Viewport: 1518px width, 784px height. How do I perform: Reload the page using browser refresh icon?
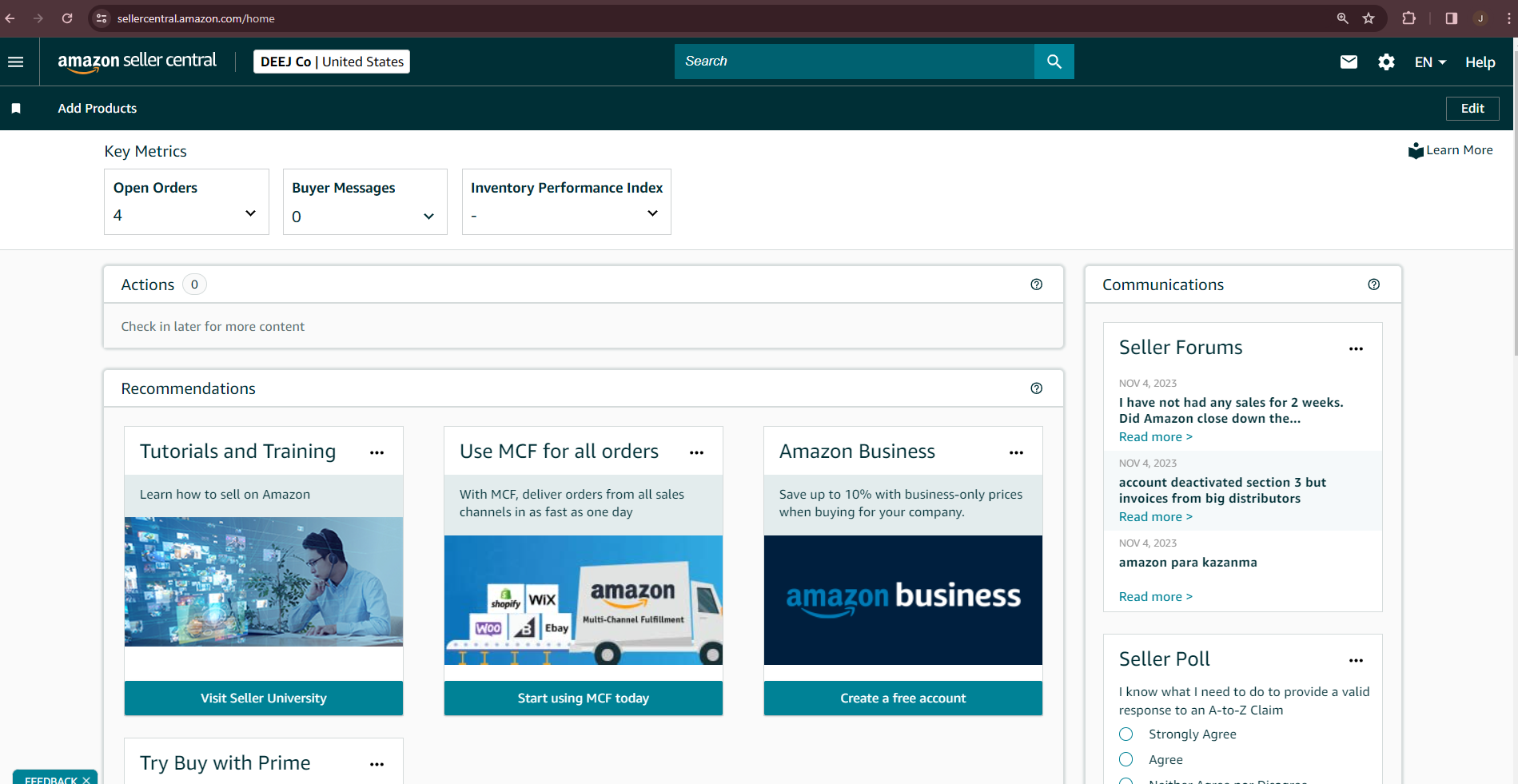click(67, 18)
